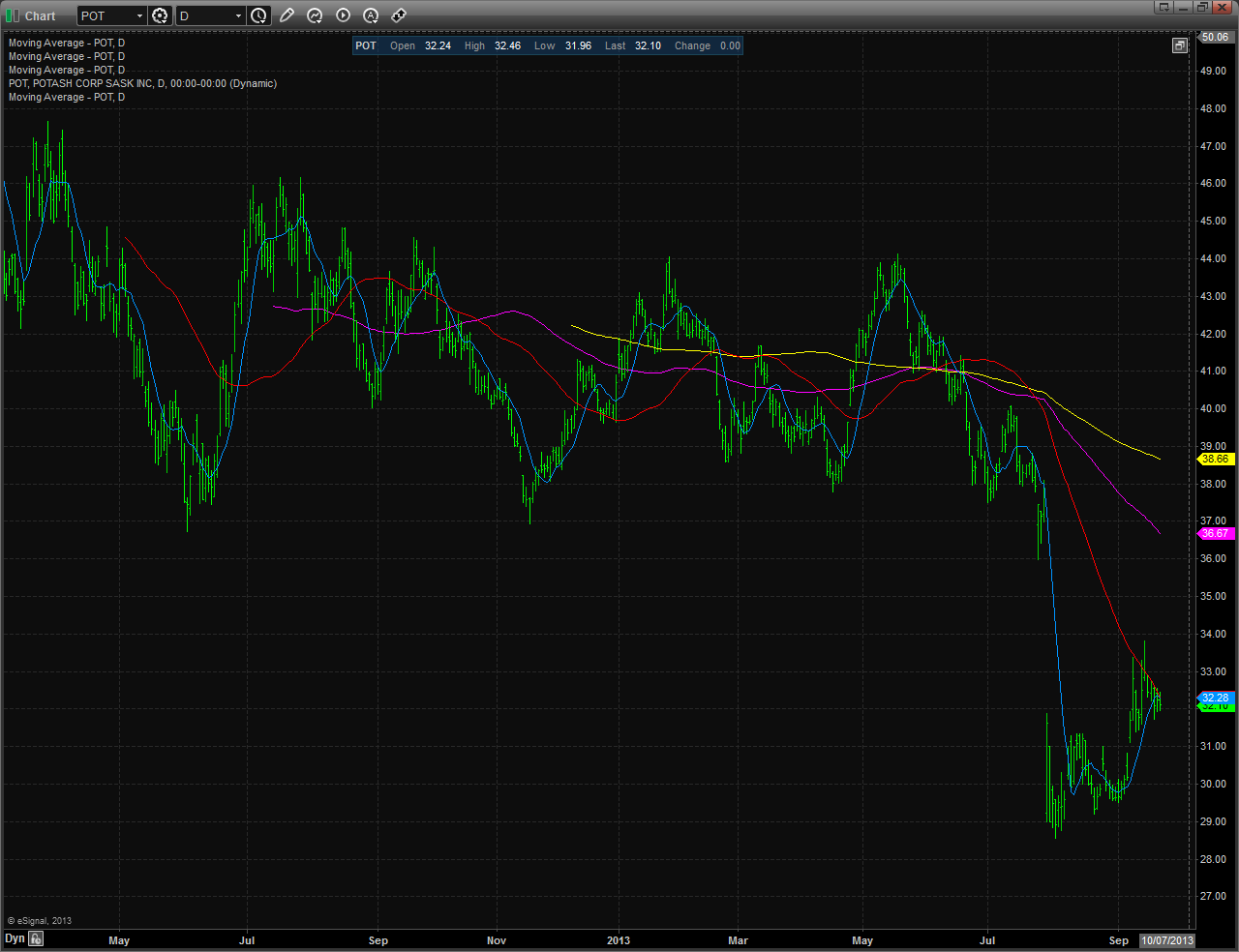1239x952 pixels.
Task: Click the time interval clock icon
Action: (x=257, y=15)
